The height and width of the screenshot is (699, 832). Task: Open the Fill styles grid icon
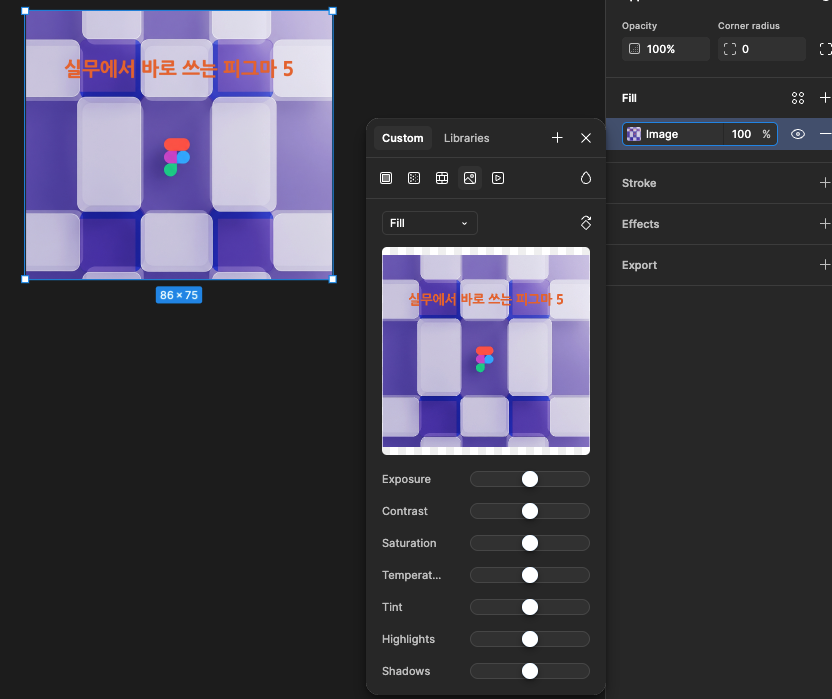pyautogui.click(x=798, y=98)
